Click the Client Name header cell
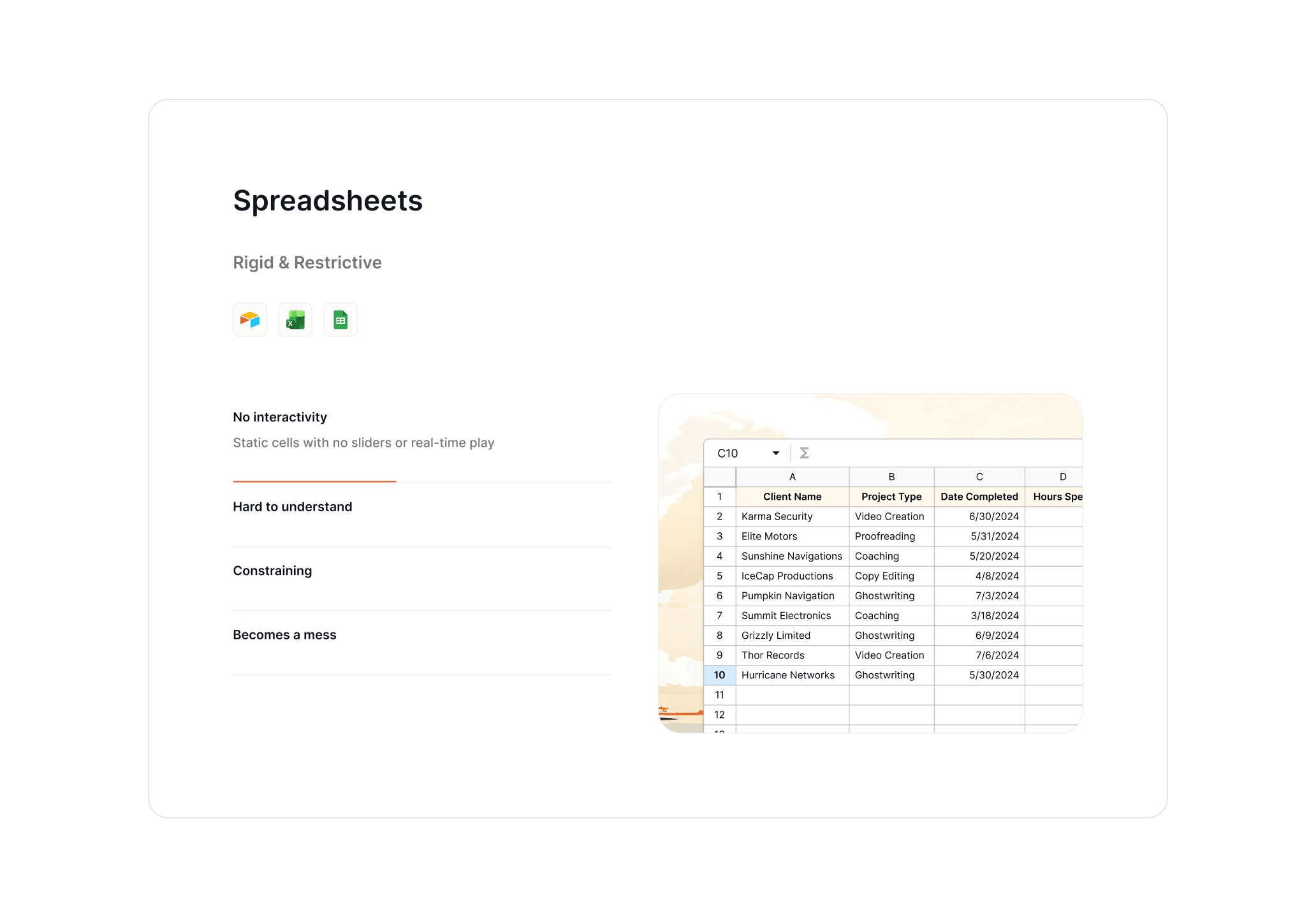The height and width of the screenshot is (918, 1316). click(x=792, y=497)
